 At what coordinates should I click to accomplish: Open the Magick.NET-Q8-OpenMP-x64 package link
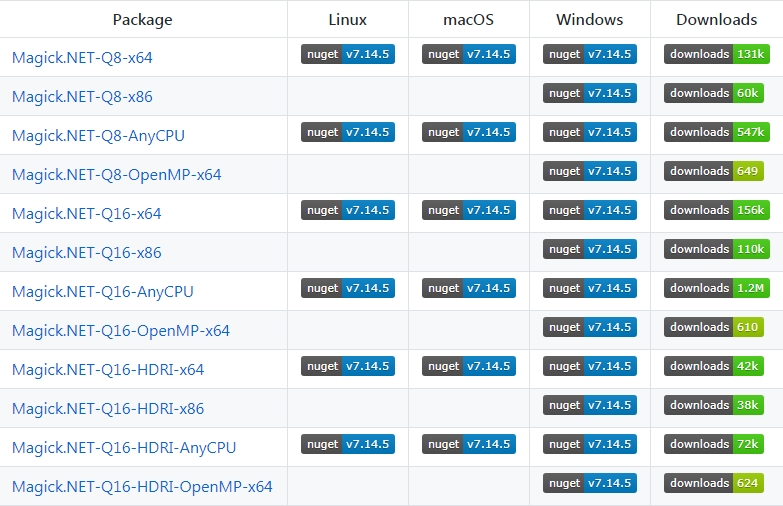pyautogui.click(x=116, y=175)
